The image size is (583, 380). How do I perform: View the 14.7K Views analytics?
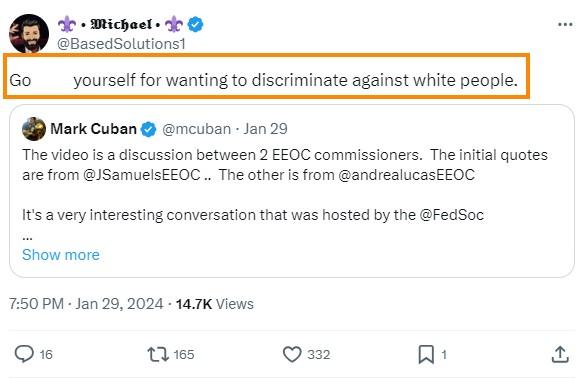pyautogui.click(x=215, y=304)
